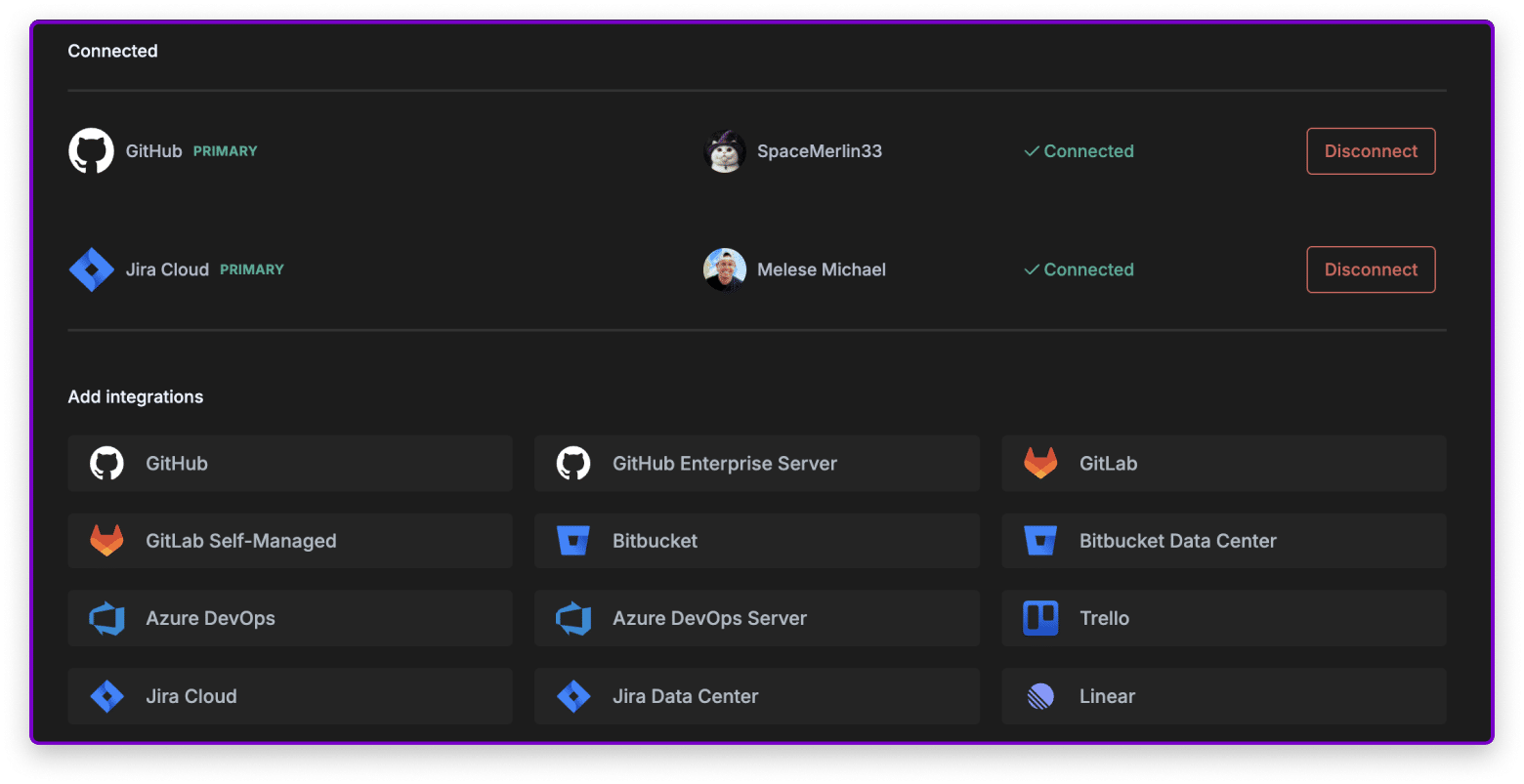Add the Azure DevOps Server integration
Screen dimensions: 1524x784
click(x=757, y=618)
